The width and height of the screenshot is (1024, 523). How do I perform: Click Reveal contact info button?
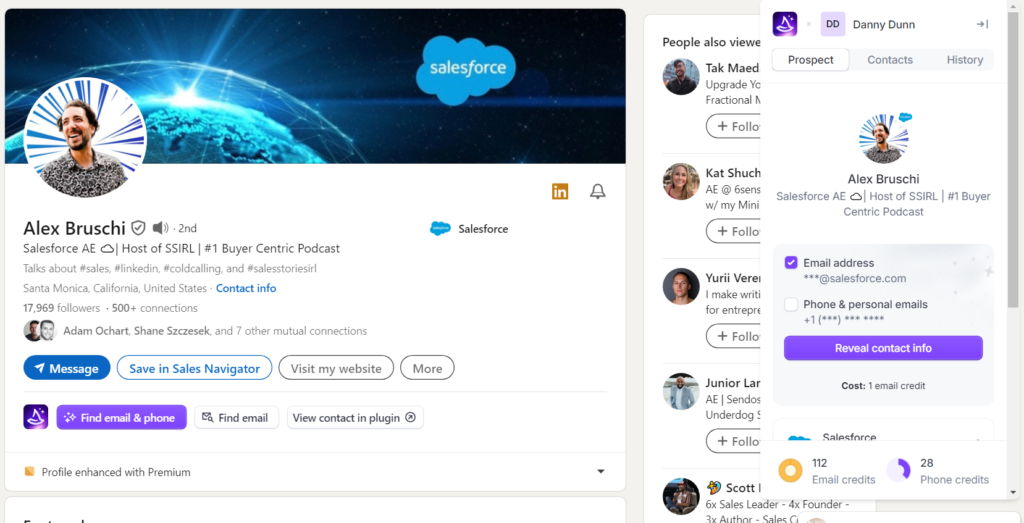[883, 348]
